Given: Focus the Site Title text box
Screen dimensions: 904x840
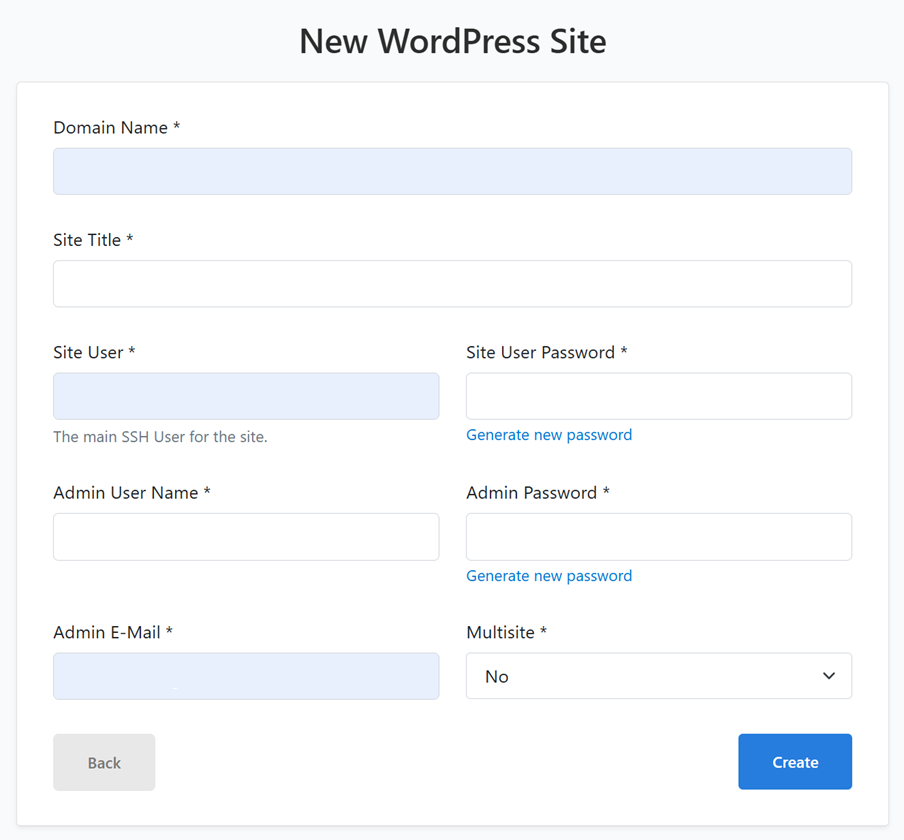Looking at the screenshot, I should pyautogui.click(x=453, y=284).
